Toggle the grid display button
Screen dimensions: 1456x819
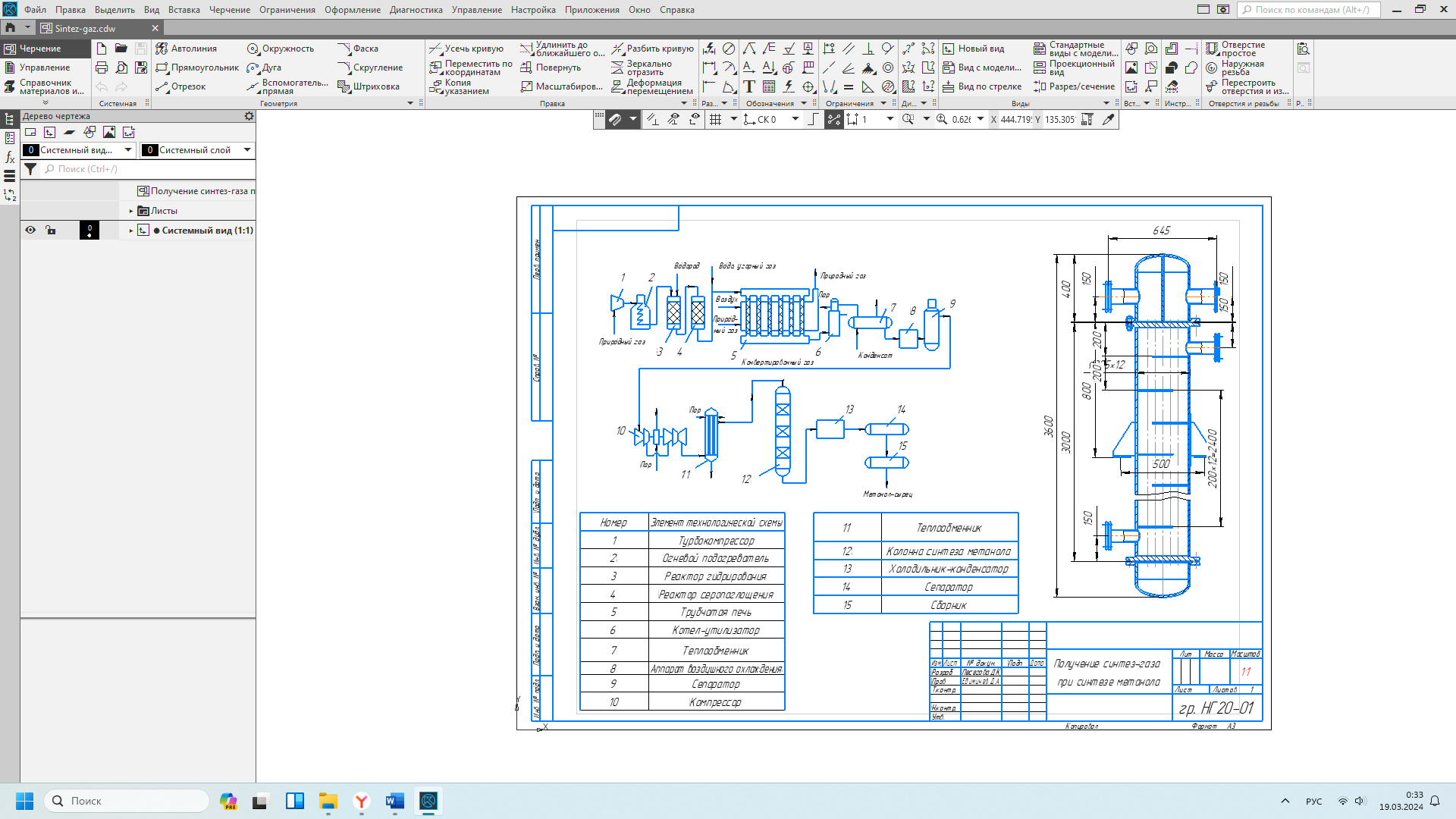coord(715,119)
